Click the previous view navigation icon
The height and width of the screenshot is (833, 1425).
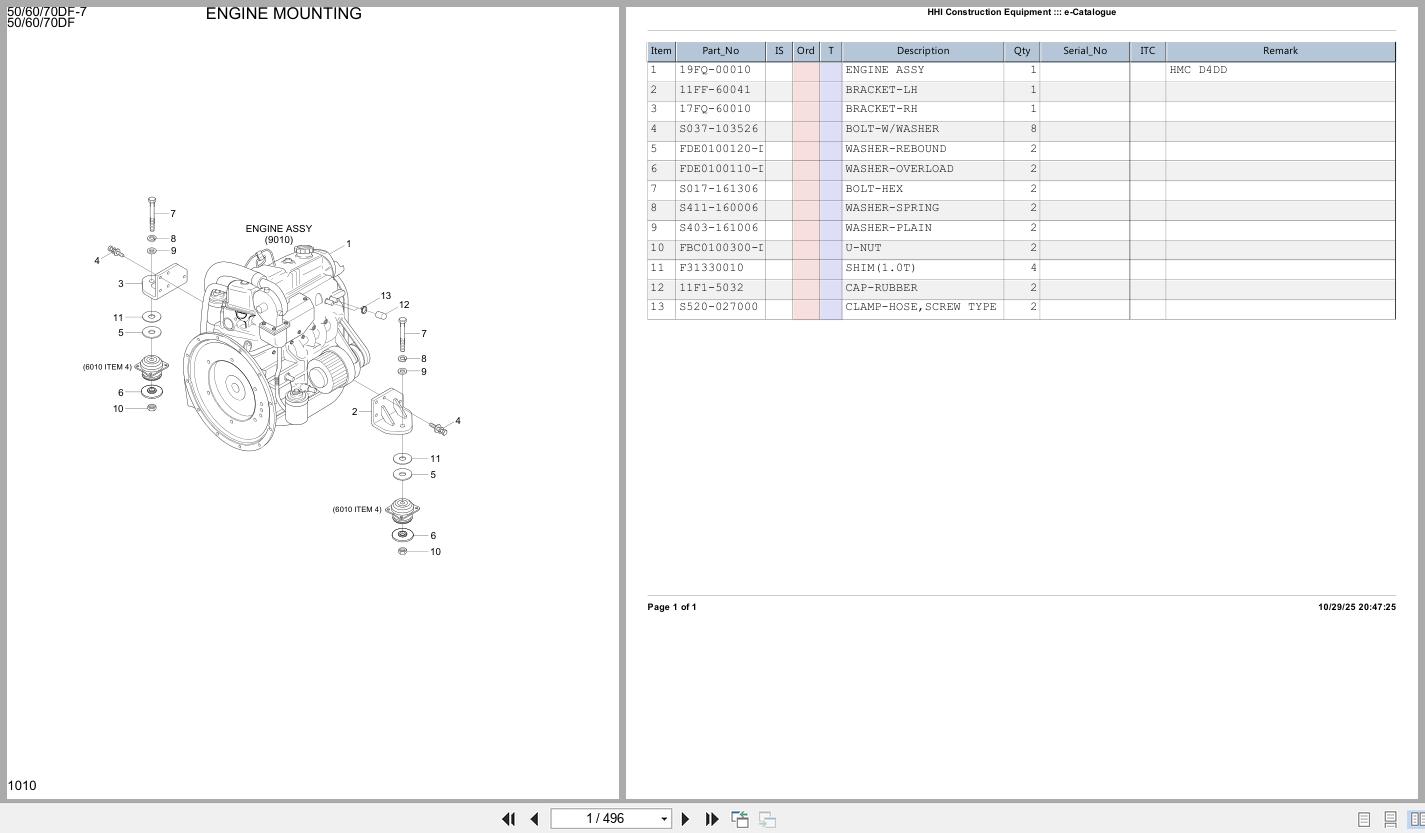pos(740,819)
